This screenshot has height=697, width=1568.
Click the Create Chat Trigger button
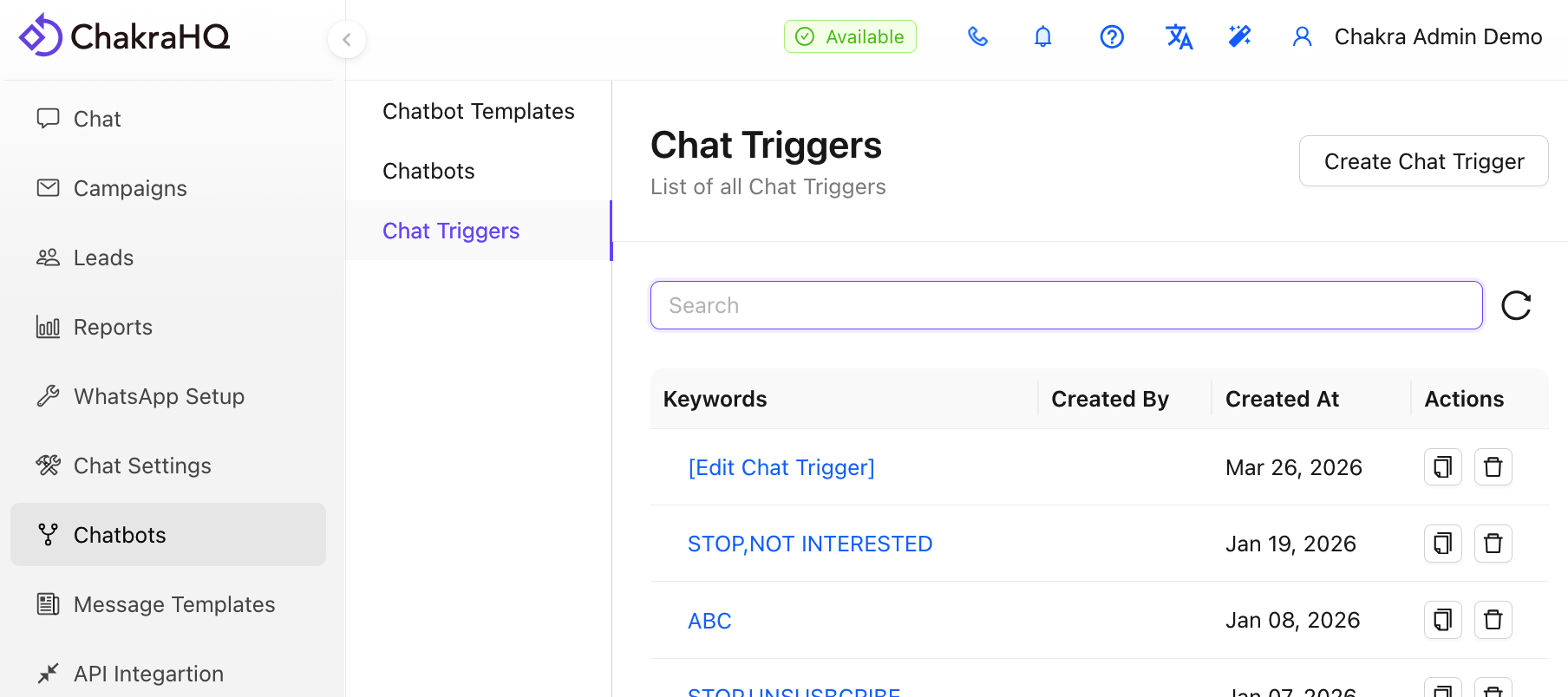[1423, 161]
